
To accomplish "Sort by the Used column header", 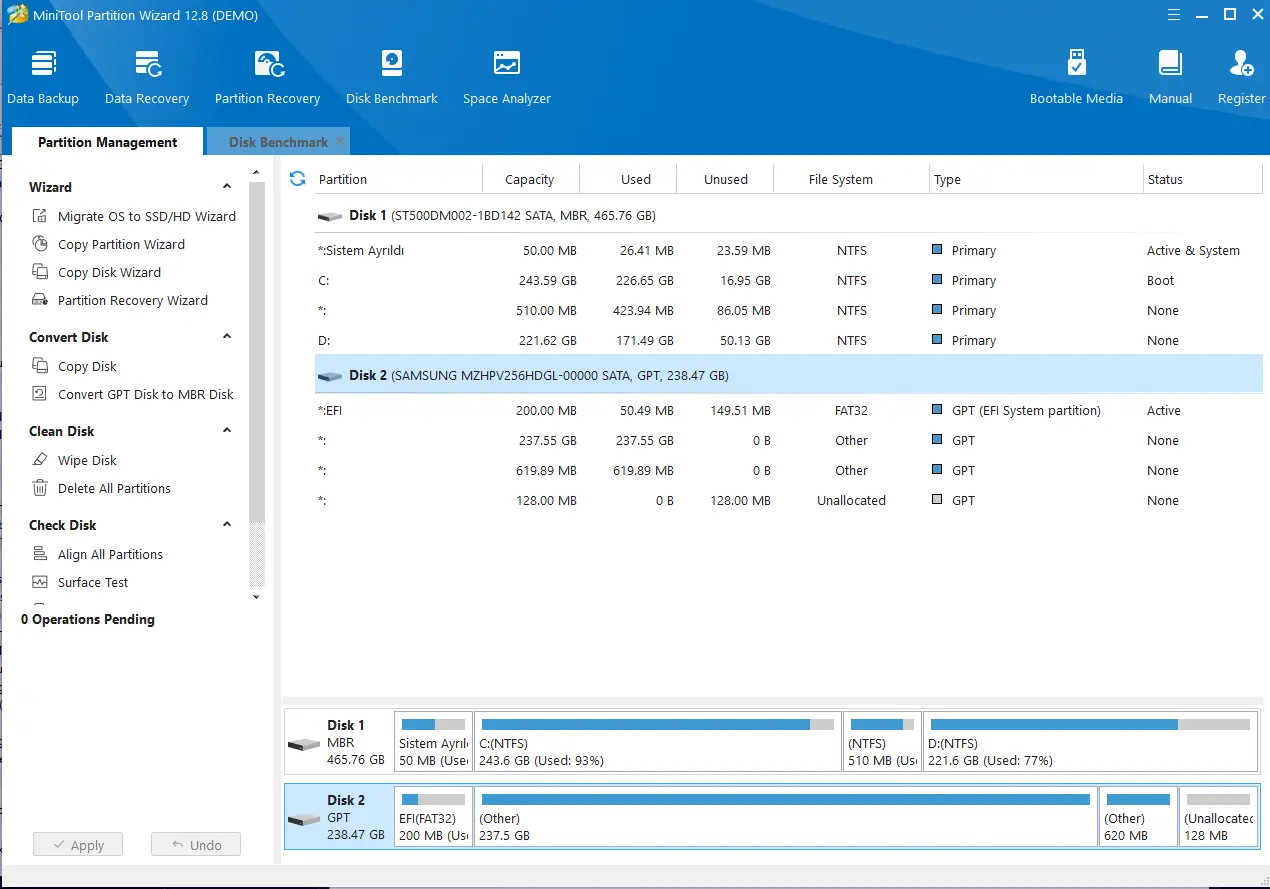I will (628, 179).
